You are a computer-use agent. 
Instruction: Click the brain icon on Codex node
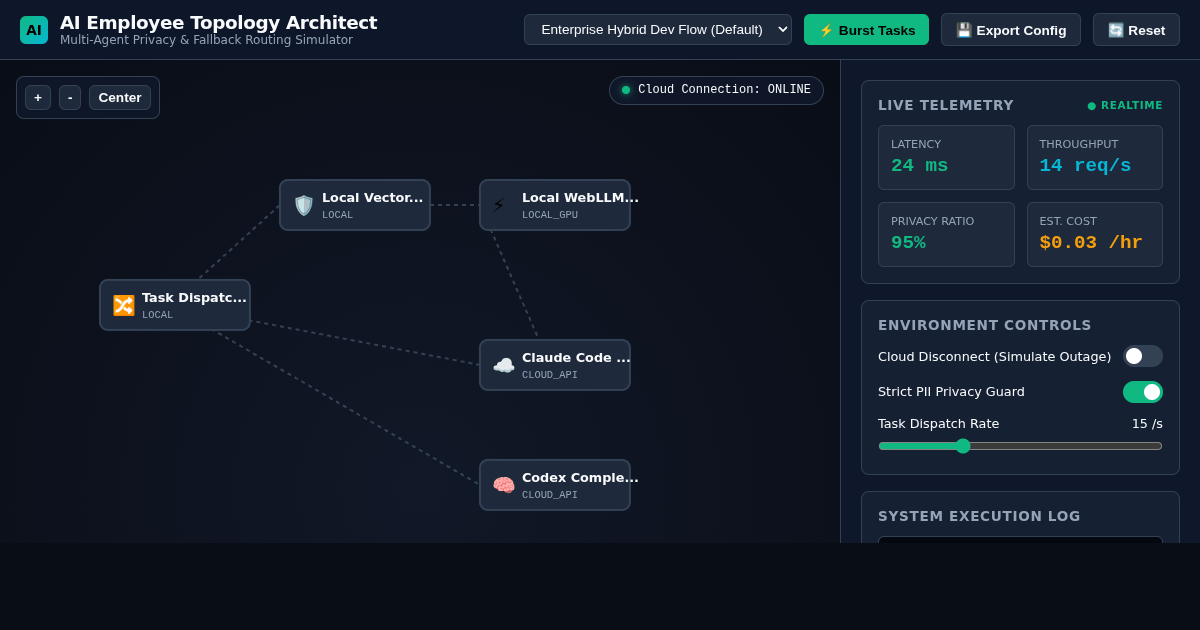504,485
